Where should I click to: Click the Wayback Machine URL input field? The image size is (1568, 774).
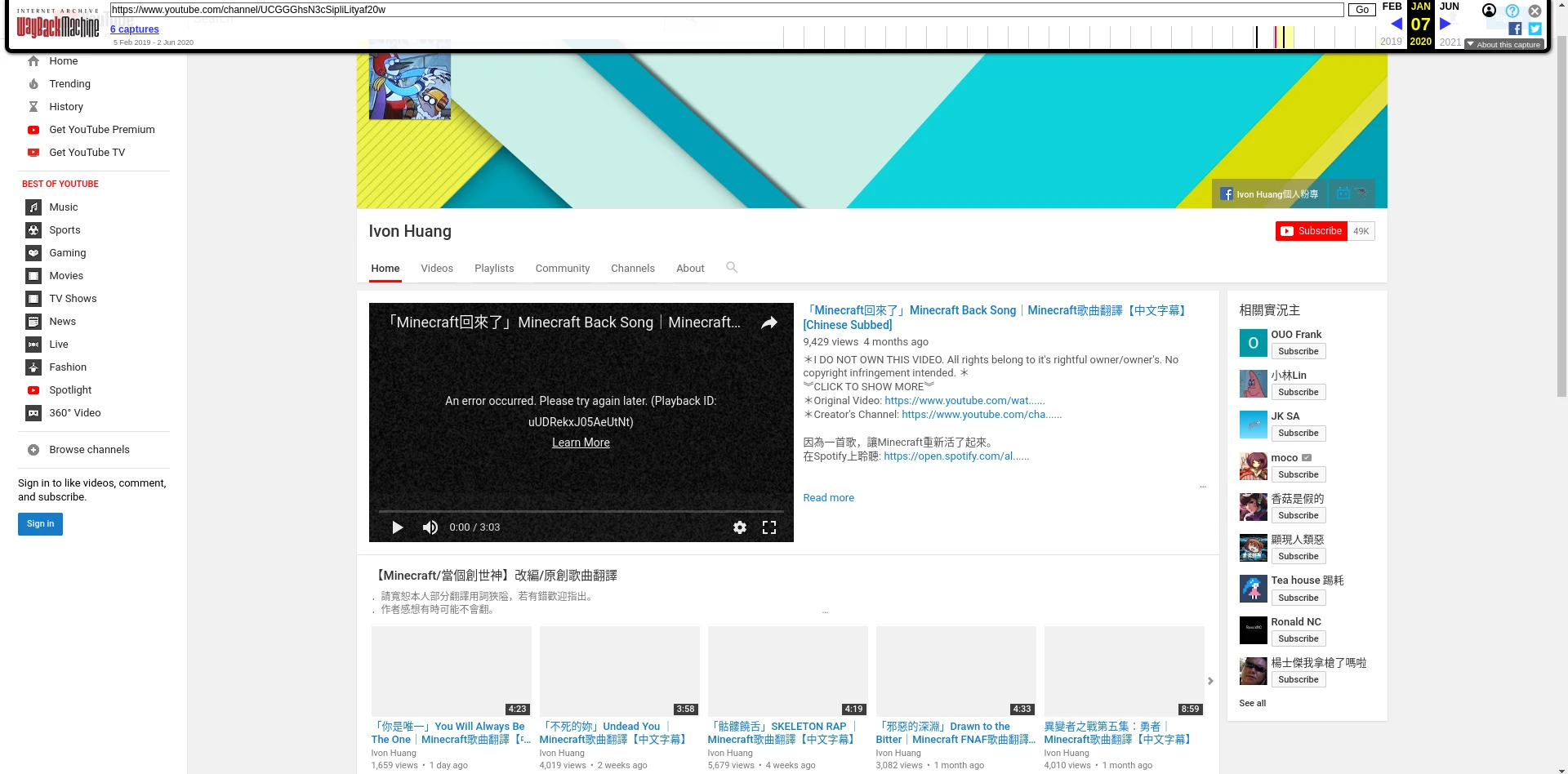[727, 10]
